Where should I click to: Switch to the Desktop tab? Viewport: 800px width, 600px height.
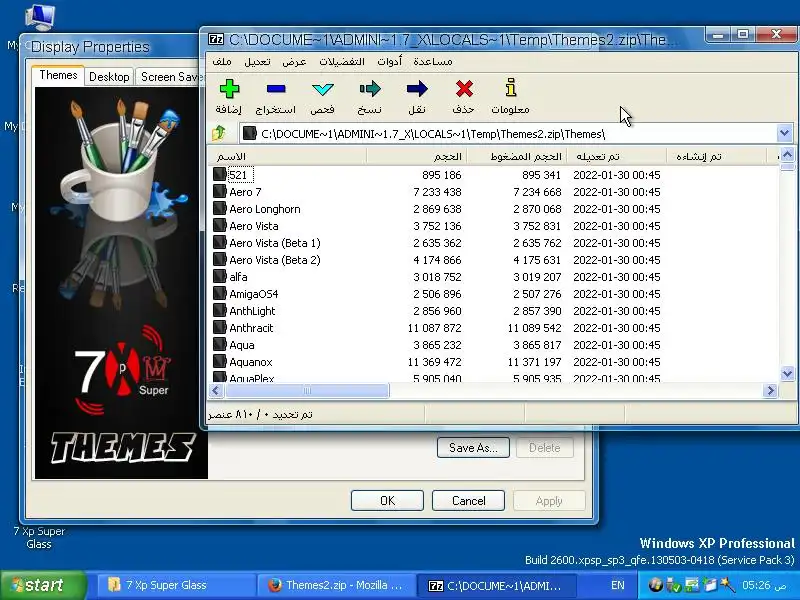[109, 77]
